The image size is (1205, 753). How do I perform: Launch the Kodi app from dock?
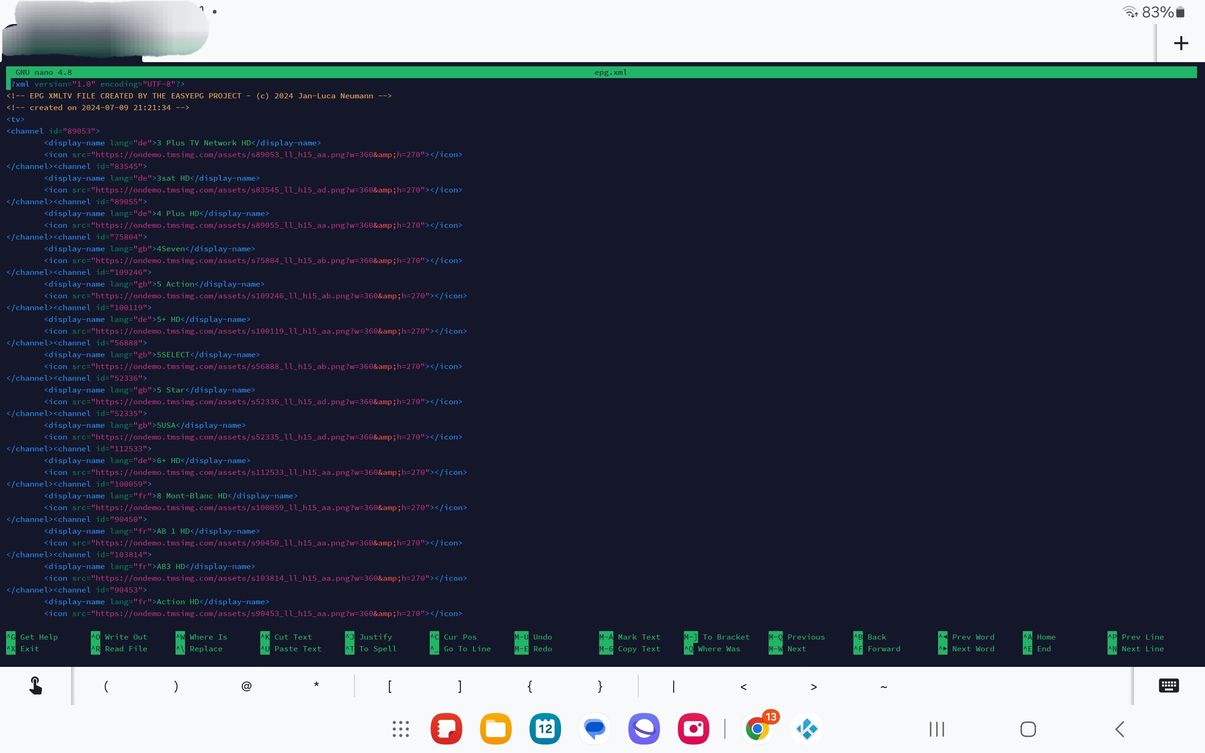coord(806,729)
